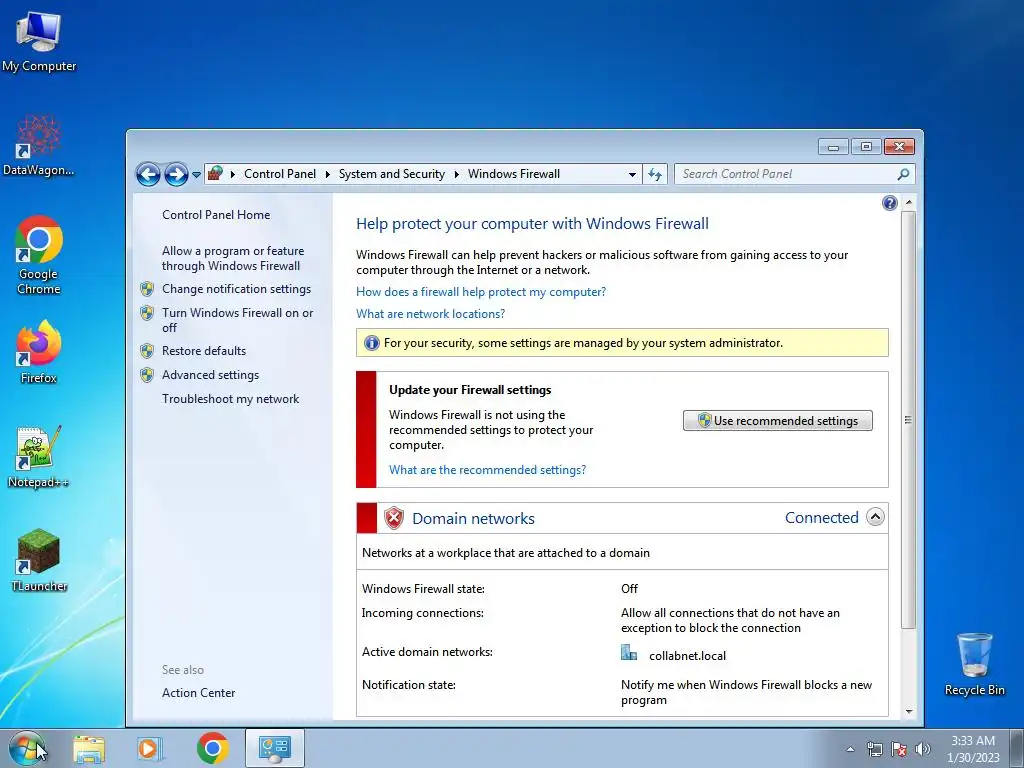Open How does a firewall help link
This screenshot has width=1024, height=768.
click(x=481, y=292)
